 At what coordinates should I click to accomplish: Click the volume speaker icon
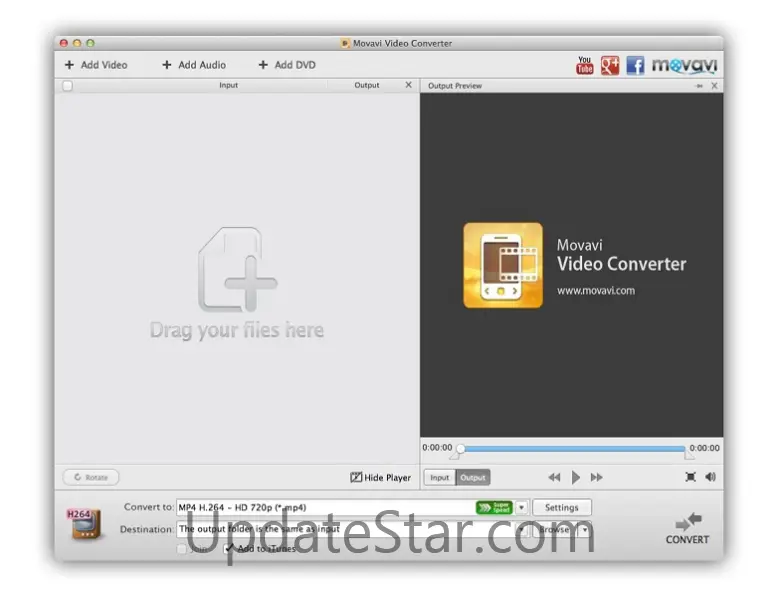point(710,477)
